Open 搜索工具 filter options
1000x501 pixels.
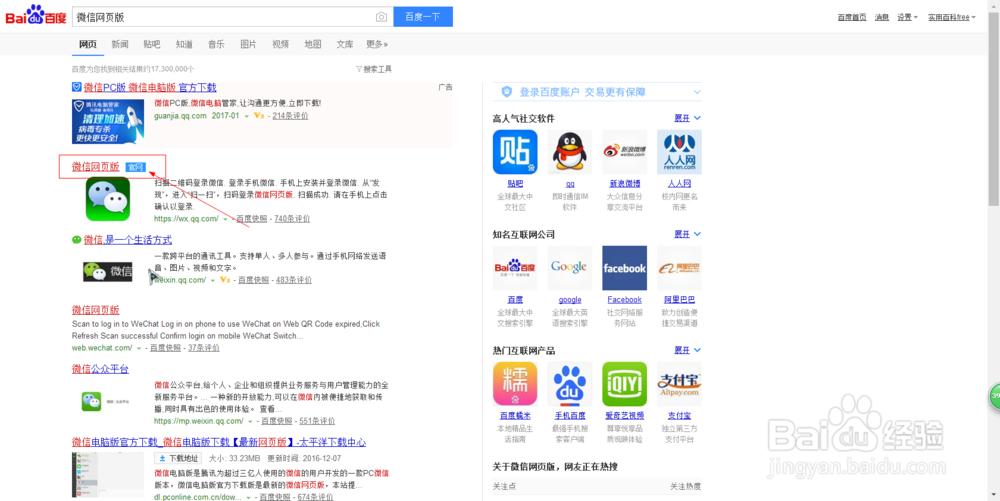(x=374, y=69)
